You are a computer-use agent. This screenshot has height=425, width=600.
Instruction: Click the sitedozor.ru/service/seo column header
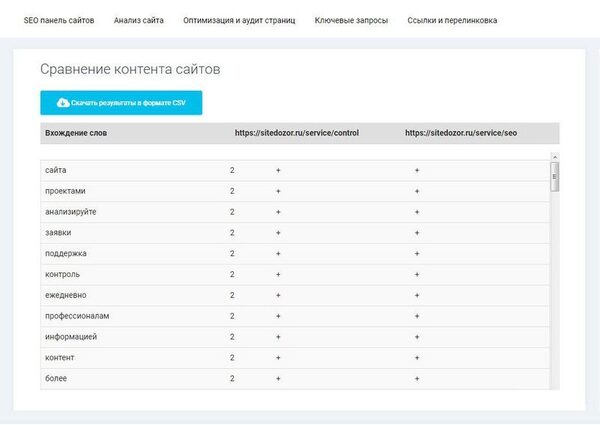(461, 133)
